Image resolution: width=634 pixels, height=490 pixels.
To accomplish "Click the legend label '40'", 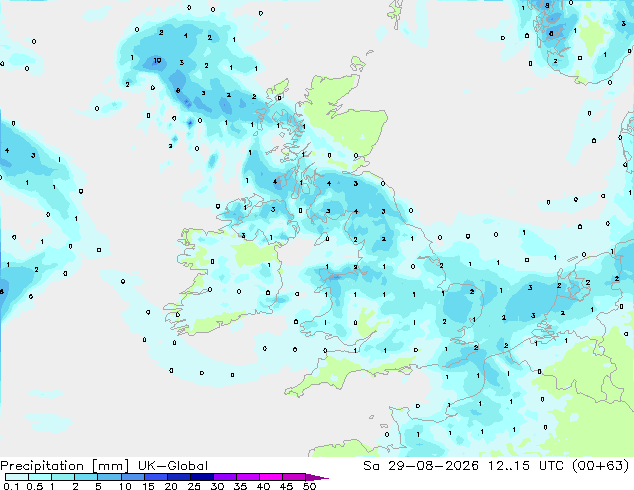I will tap(263, 486).
